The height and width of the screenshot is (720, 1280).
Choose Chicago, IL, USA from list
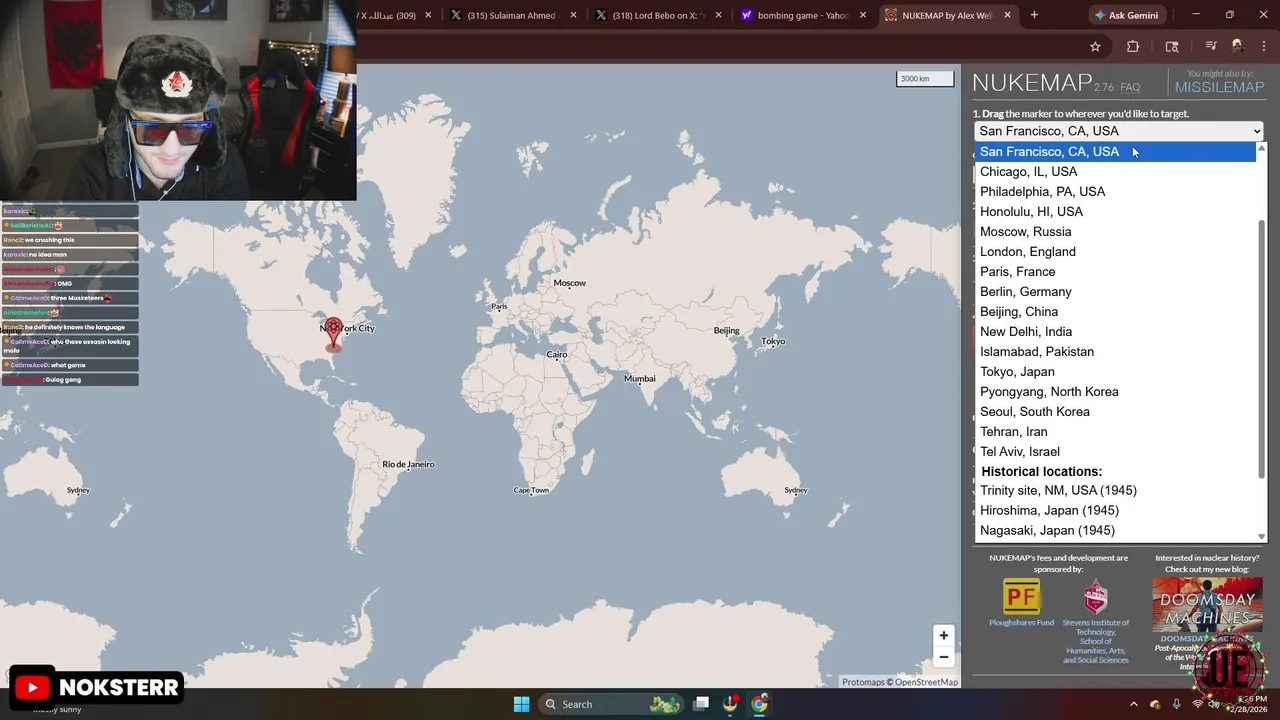pos(1115,172)
